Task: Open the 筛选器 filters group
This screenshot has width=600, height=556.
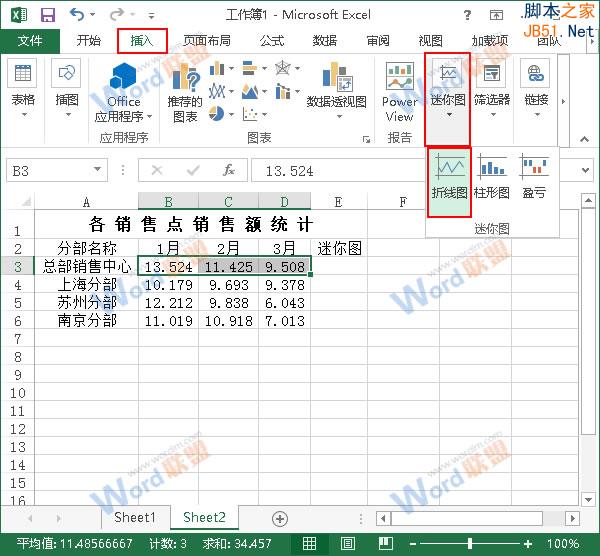Action: click(492, 88)
